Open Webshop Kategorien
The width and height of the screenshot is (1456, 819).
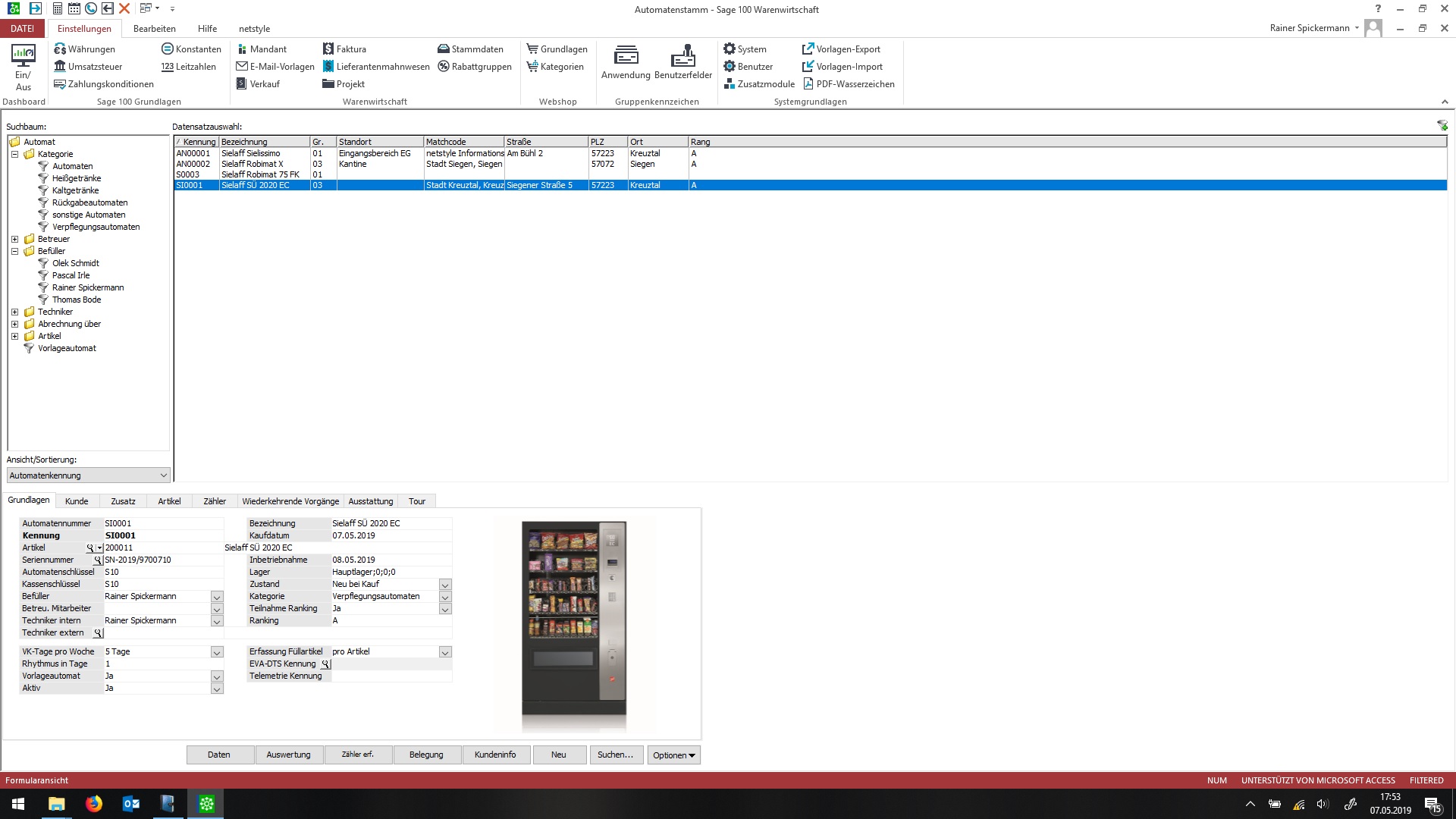click(556, 67)
